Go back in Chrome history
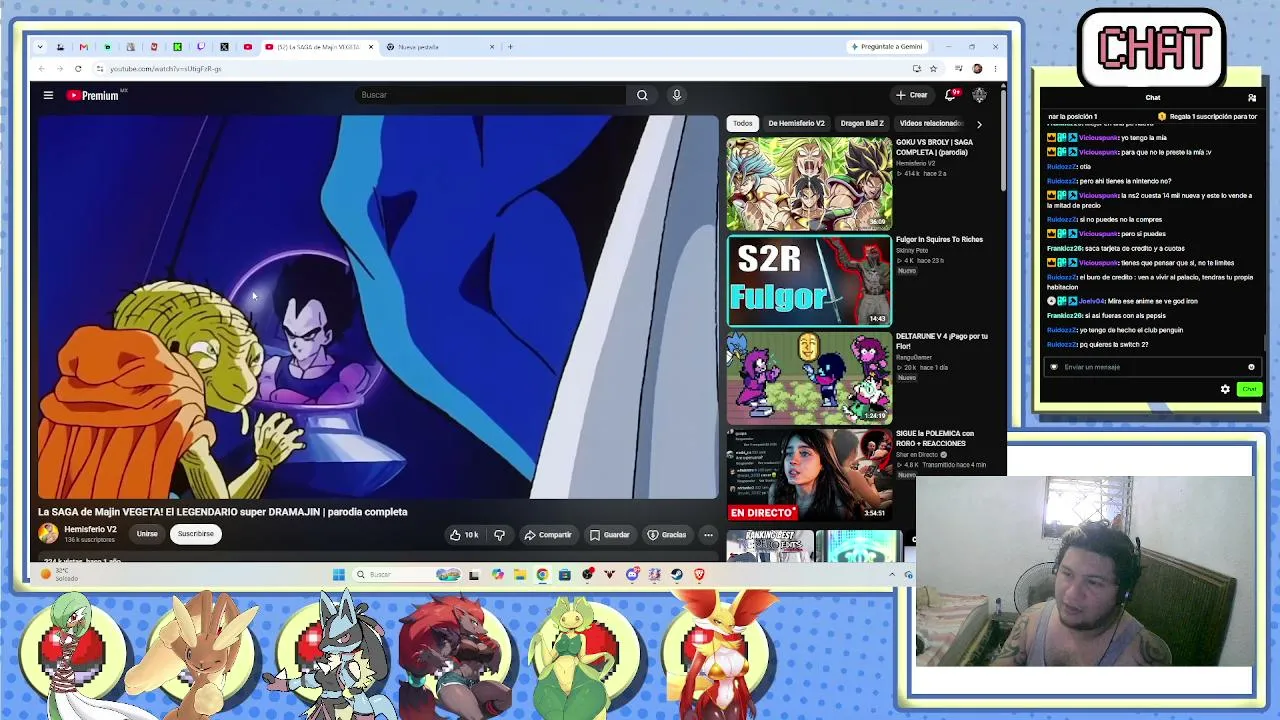 tap(42, 69)
